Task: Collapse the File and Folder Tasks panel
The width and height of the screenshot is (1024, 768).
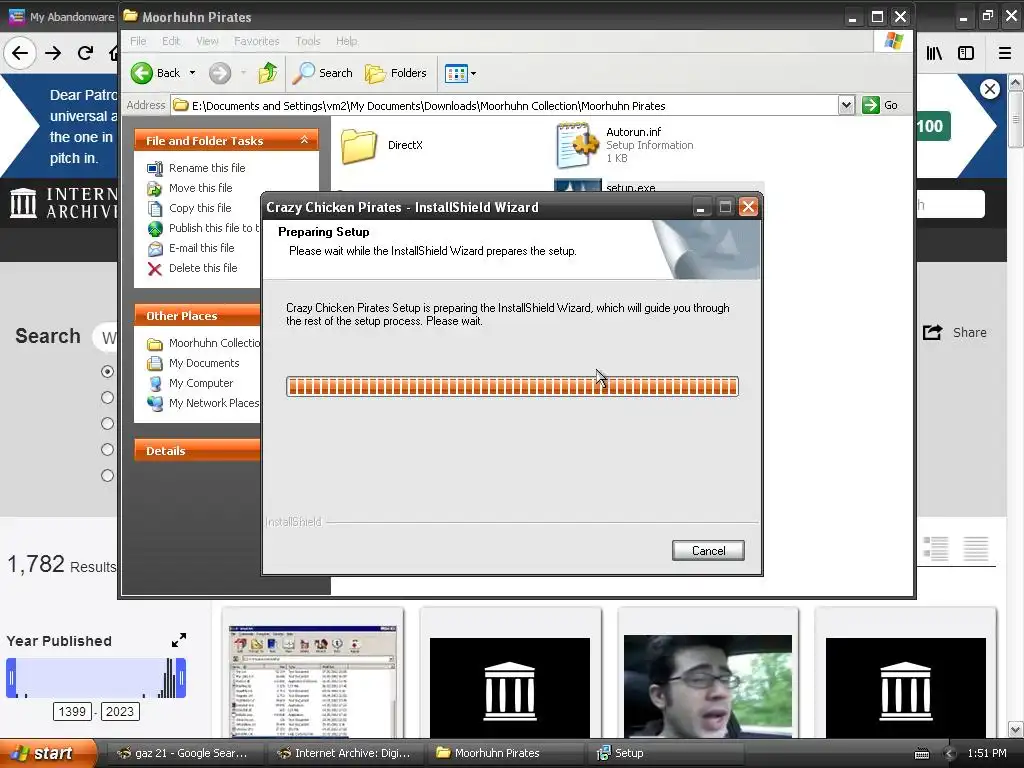Action: [x=304, y=140]
